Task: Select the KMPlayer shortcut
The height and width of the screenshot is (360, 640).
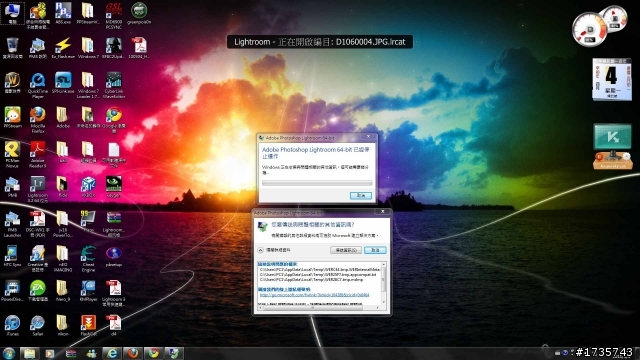Action: pyautogui.click(x=88, y=291)
